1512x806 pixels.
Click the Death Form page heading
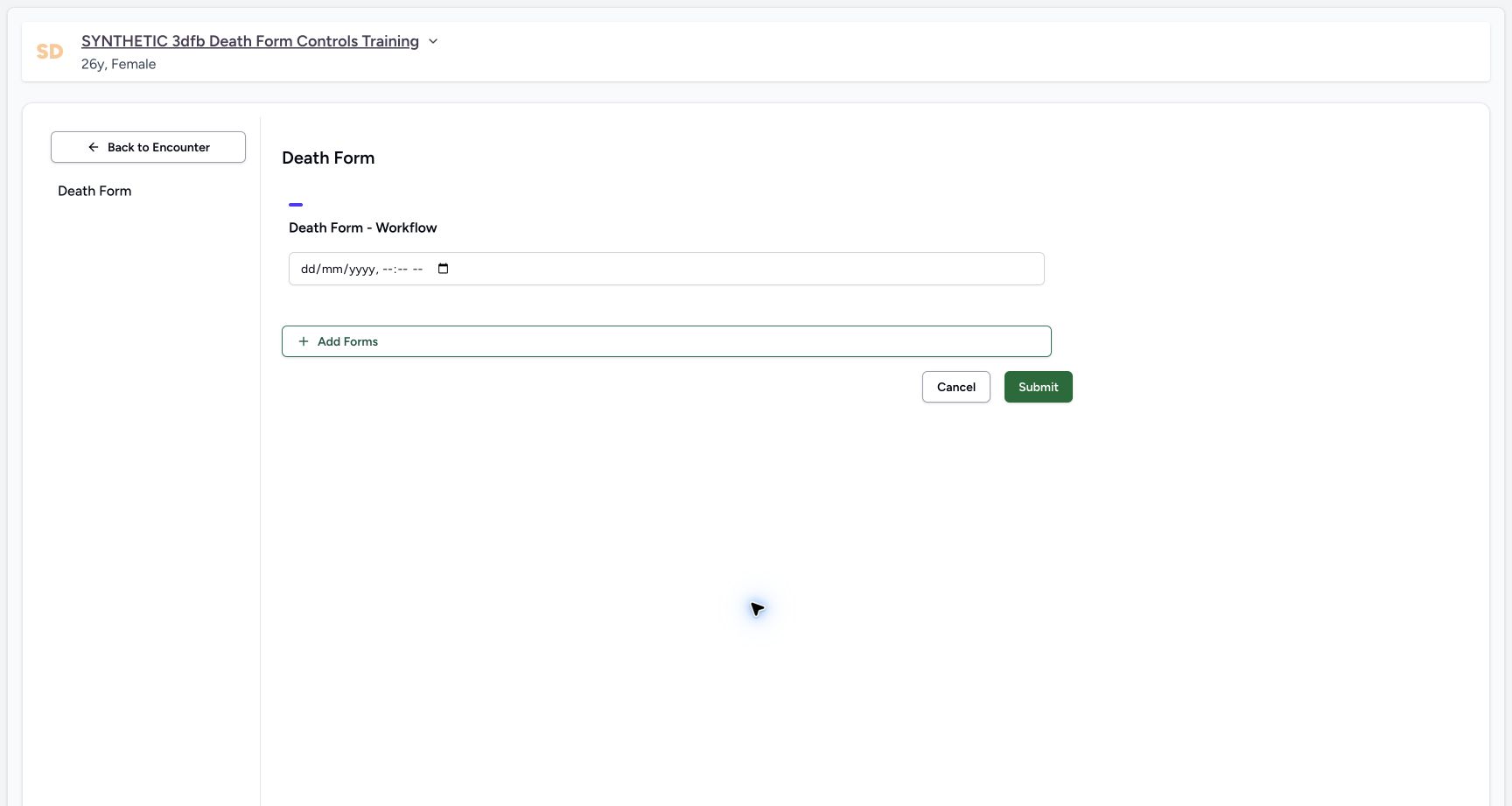[328, 158]
